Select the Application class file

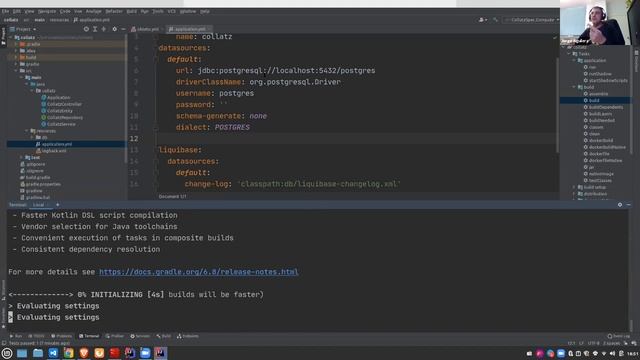tap(56, 97)
